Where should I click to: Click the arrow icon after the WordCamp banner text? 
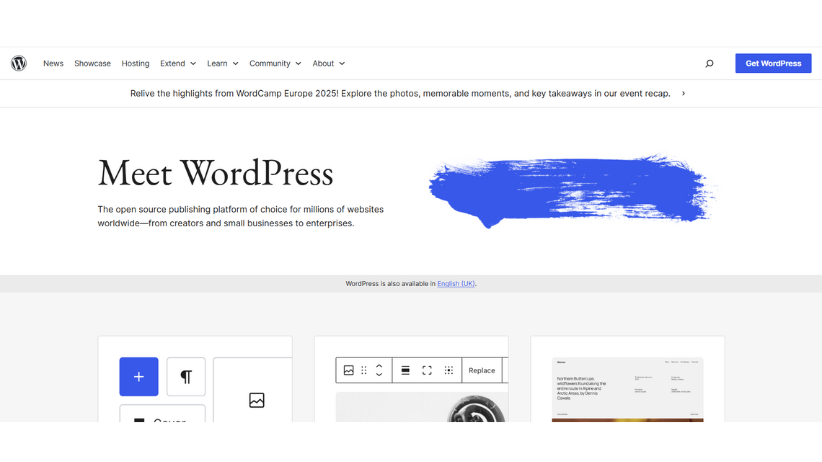683,93
